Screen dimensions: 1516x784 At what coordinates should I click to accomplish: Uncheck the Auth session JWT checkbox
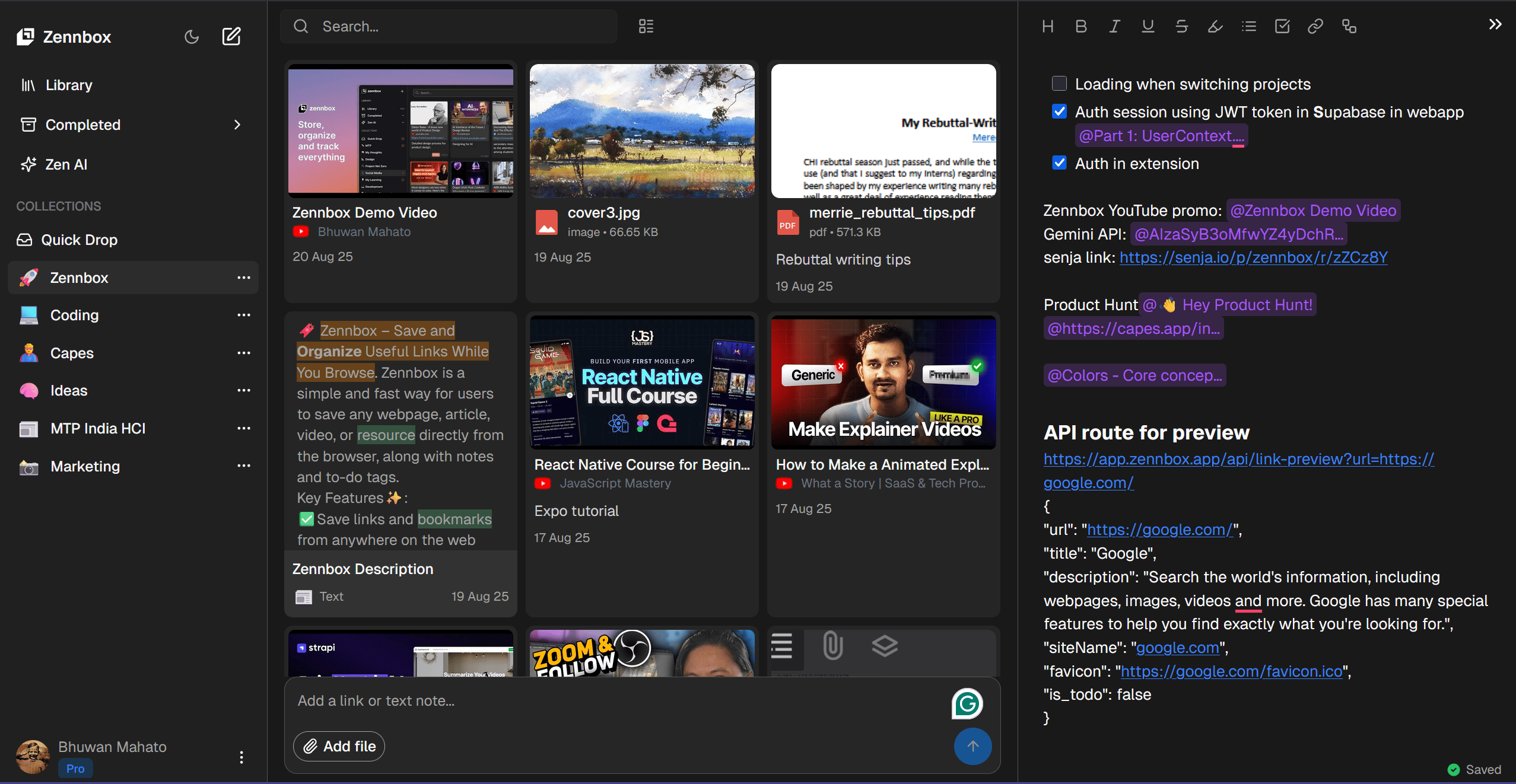[x=1059, y=111]
